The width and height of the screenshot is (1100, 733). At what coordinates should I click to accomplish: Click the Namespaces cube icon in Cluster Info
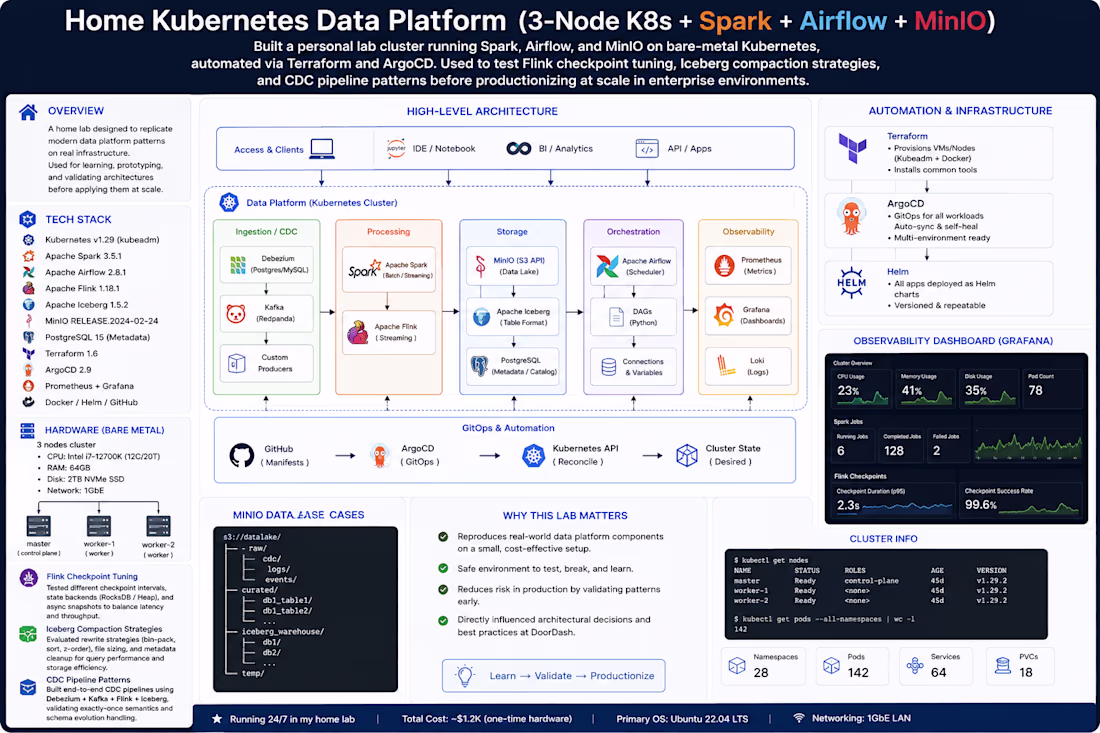pyautogui.click(x=737, y=665)
